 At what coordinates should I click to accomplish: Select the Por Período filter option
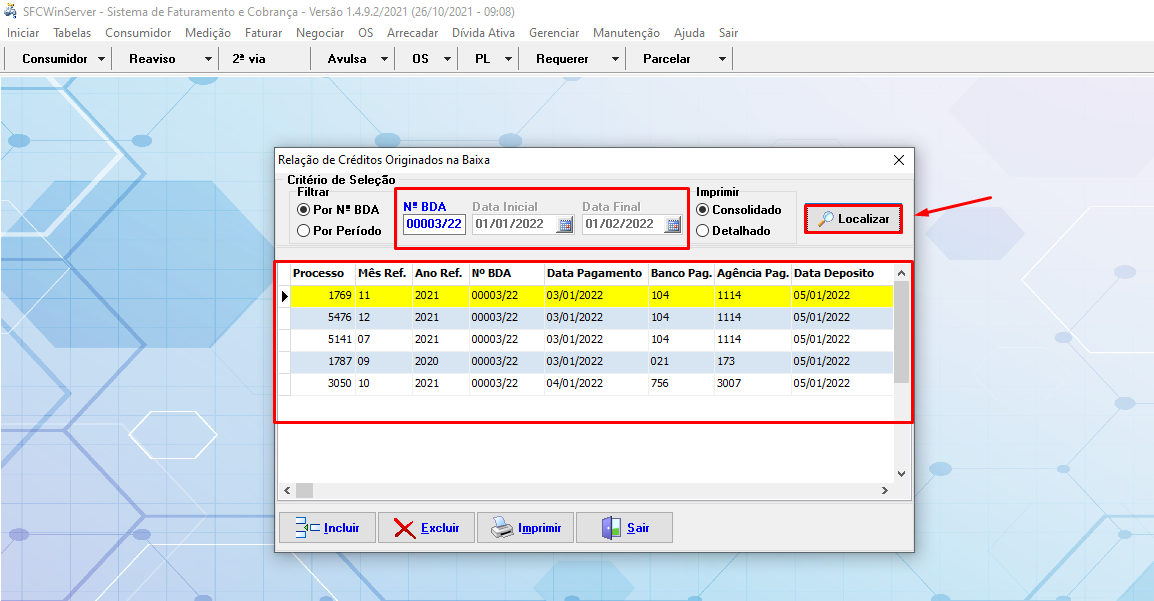click(x=304, y=231)
